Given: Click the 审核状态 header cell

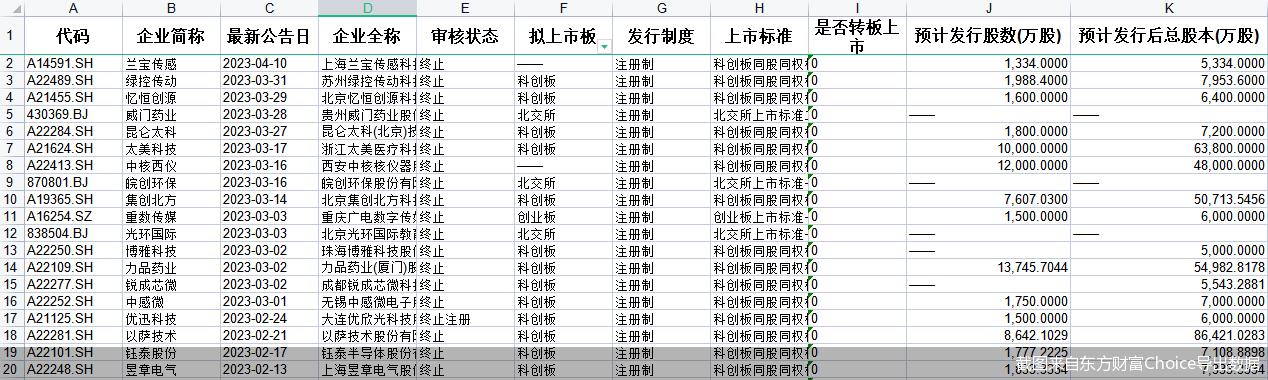Looking at the screenshot, I should 465,36.
